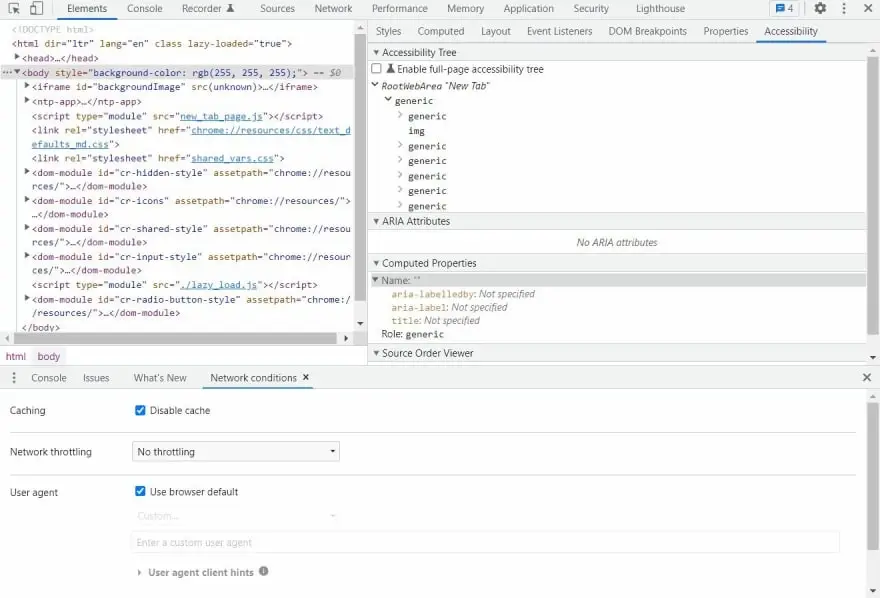Select the body breadcrumb
This screenshot has width=880, height=598.
coord(49,356)
